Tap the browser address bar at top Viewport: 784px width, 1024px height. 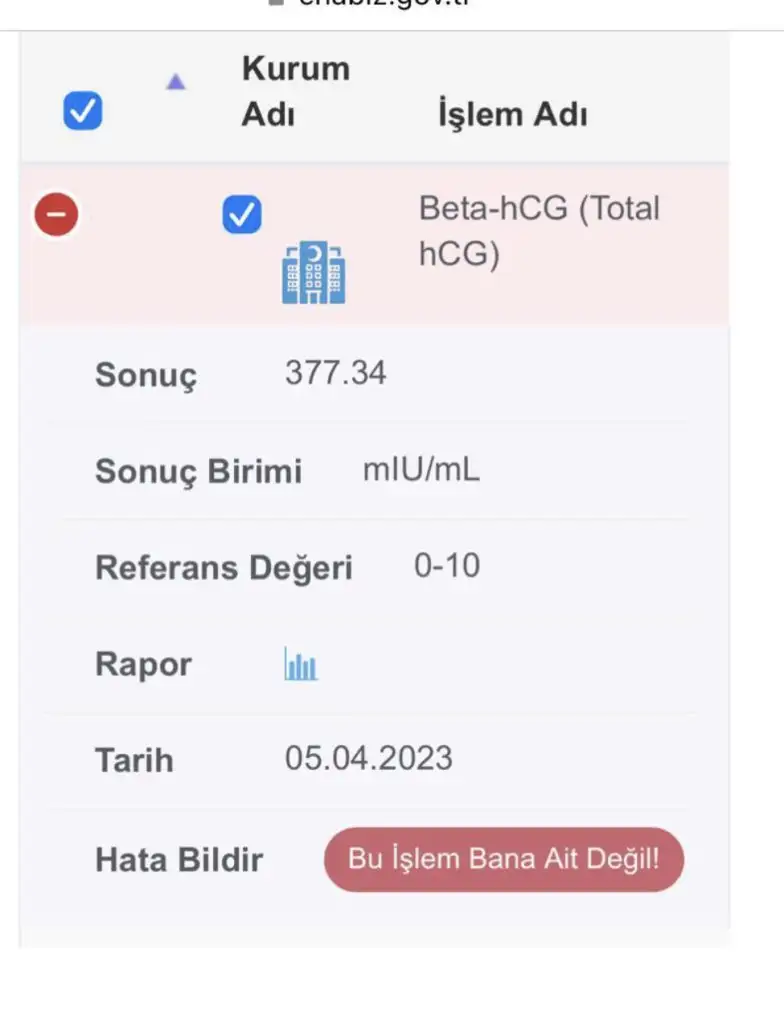392,6
